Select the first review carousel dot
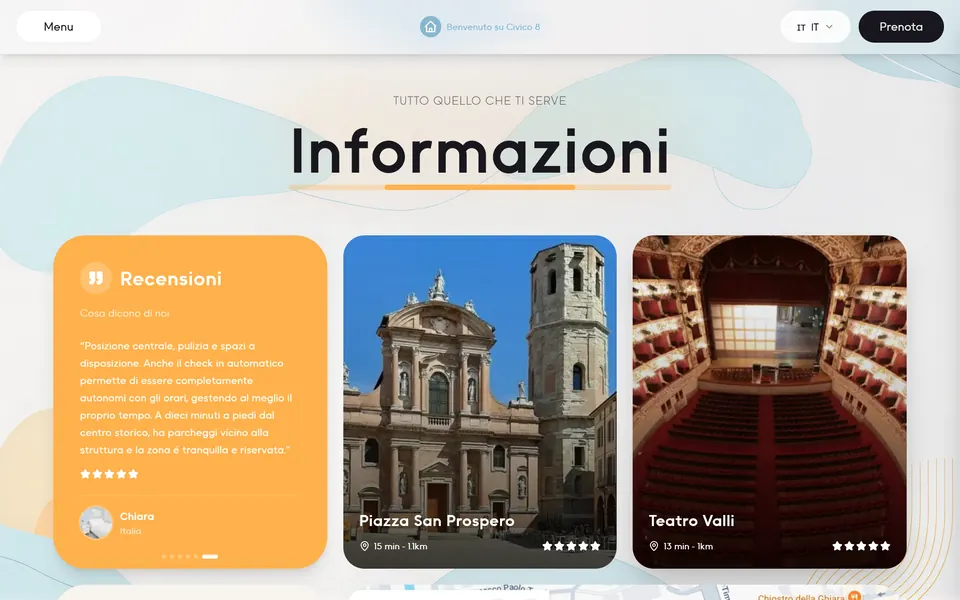960x600 pixels. tap(163, 557)
